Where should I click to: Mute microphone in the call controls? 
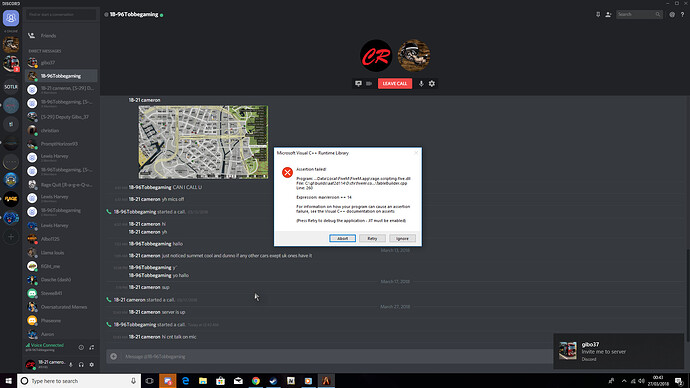point(421,84)
